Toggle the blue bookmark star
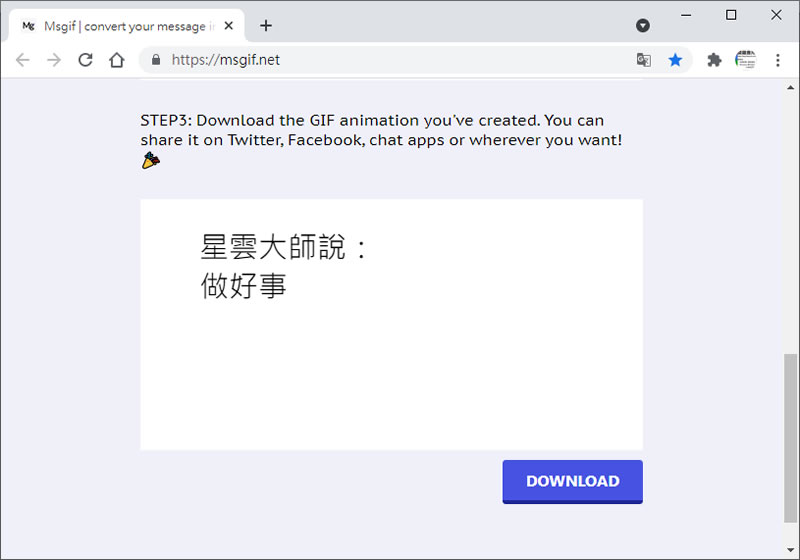The height and width of the screenshot is (560, 800). pos(675,60)
